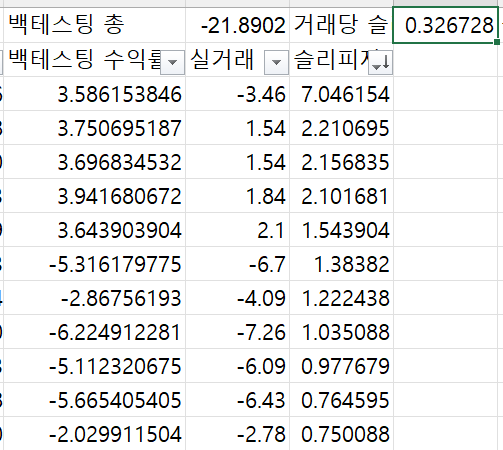This screenshot has width=503, height=450.
Task: Select cell containing -2.86756193
Action: [94, 298]
